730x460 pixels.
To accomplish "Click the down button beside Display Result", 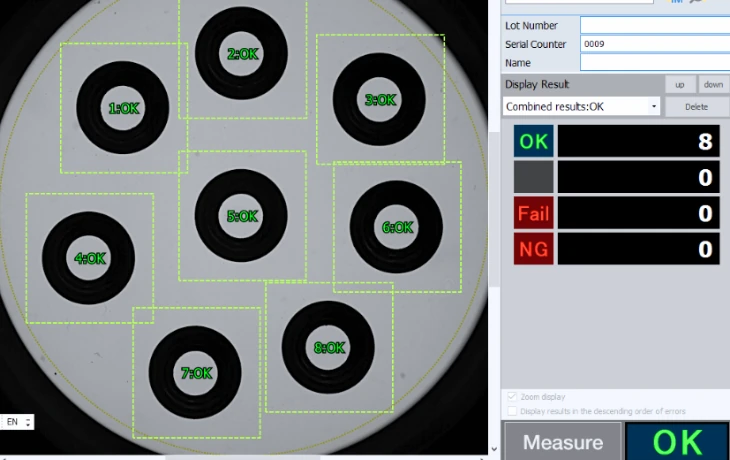I will click(x=712, y=84).
